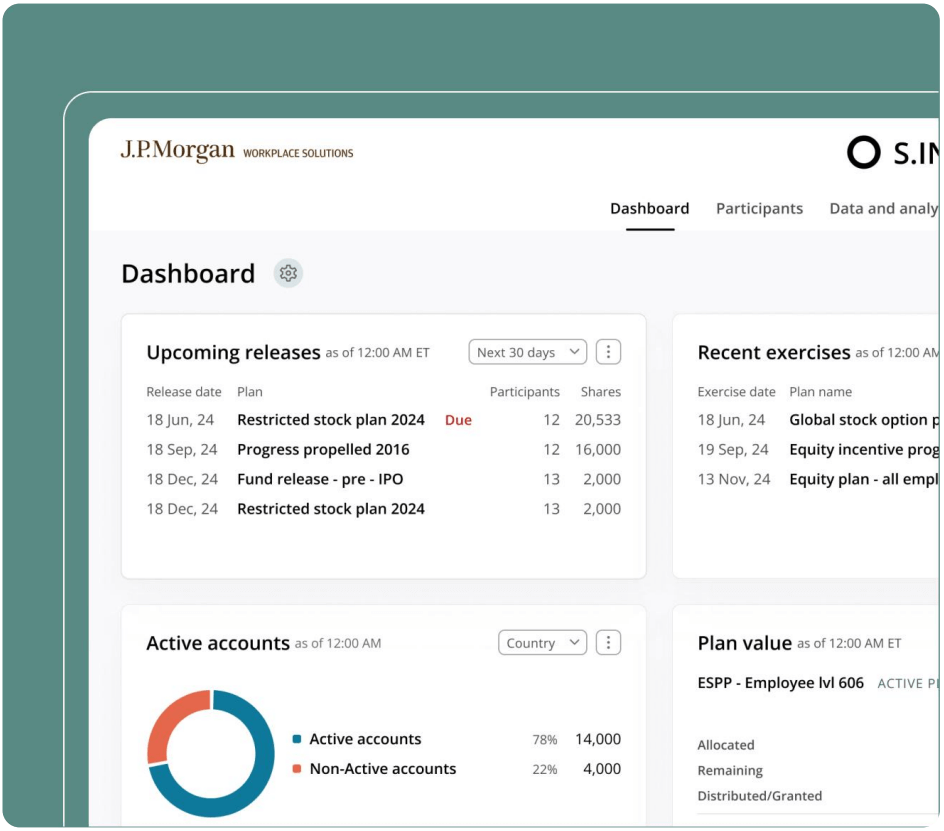
Task: Click the J.P. Morgan Workplace Solutions logo
Action: coord(237,152)
